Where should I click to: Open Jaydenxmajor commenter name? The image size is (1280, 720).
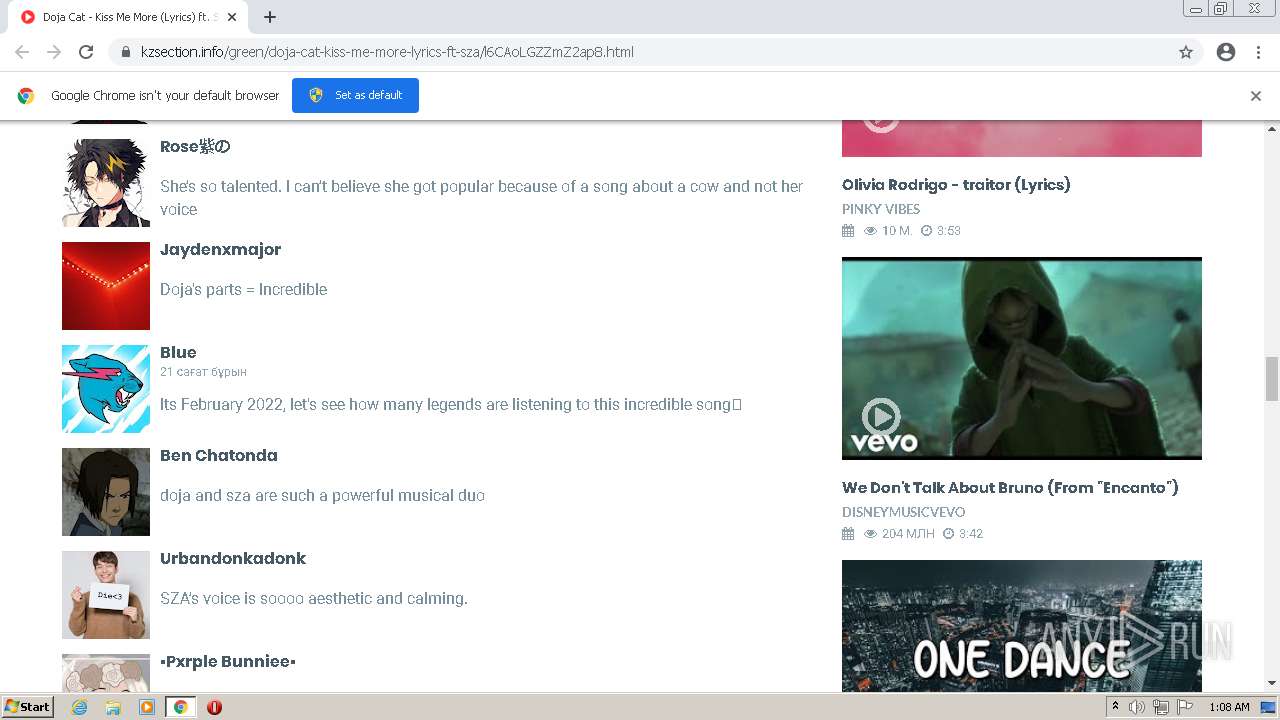click(x=220, y=249)
